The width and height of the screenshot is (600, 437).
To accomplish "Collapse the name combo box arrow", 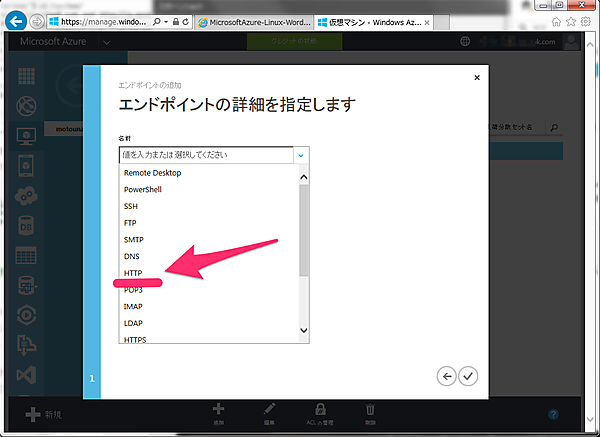I will coord(301,155).
